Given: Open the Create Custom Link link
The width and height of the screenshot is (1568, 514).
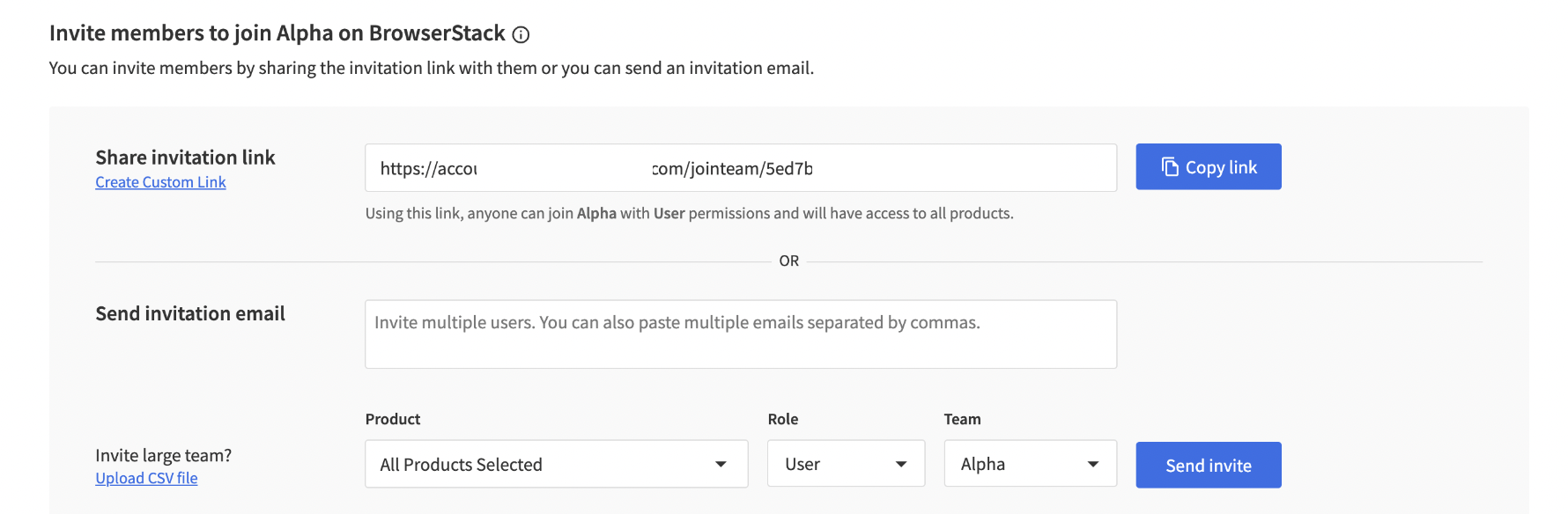Looking at the screenshot, I should pos(160,182).
